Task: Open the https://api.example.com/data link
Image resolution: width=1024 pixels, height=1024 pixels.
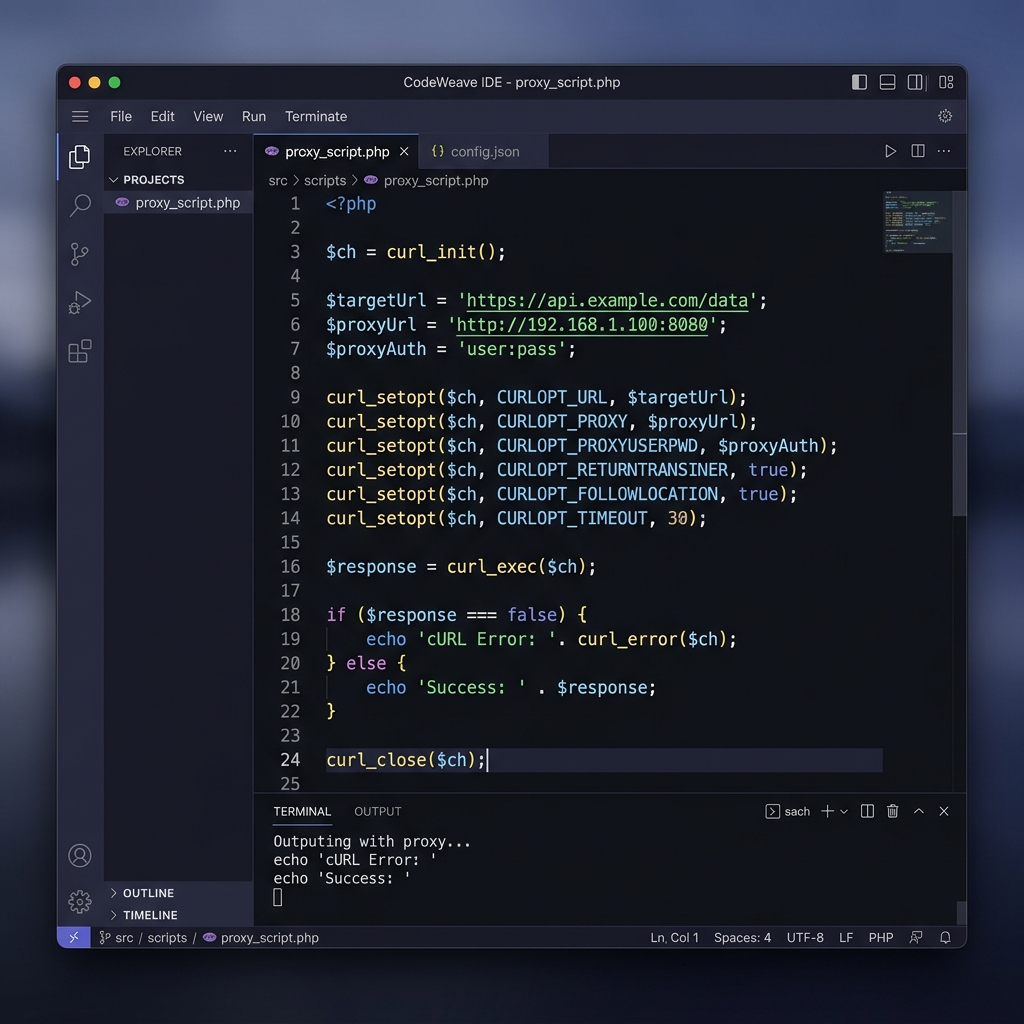Action: (x=607, y=300)
